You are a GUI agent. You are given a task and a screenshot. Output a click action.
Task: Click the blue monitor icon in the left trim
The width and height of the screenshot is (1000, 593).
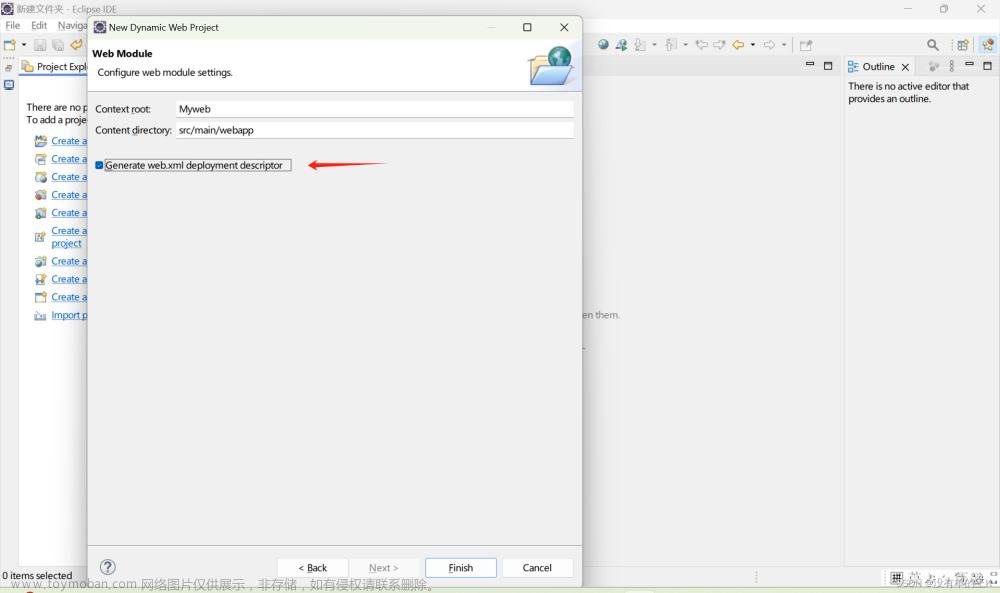tap(9, 85)
